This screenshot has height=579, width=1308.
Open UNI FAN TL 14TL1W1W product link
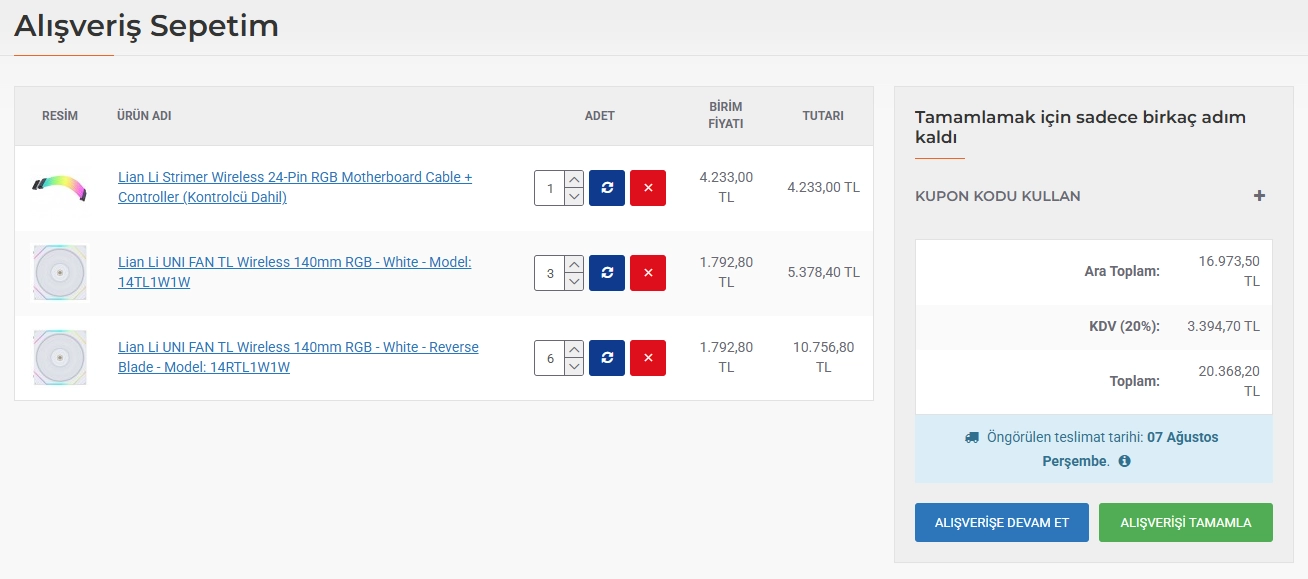[x=295, y=272]
